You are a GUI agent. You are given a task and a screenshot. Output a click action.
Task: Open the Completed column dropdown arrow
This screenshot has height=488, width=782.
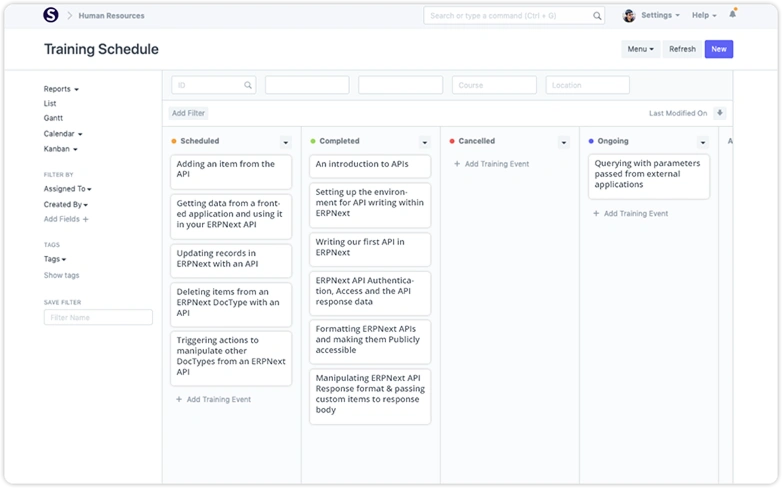424,142
